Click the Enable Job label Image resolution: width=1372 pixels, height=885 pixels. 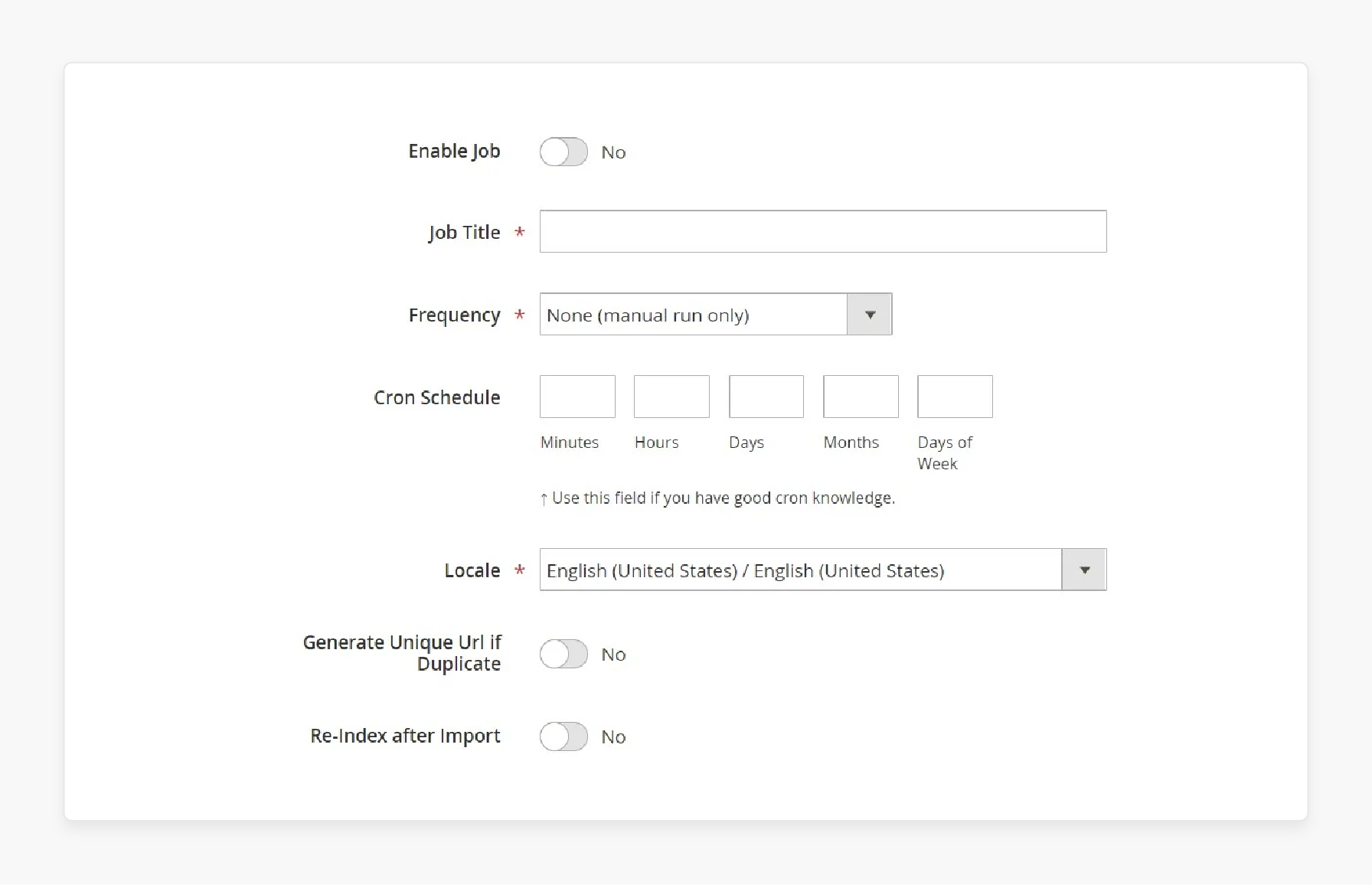[x=454, y=152]
